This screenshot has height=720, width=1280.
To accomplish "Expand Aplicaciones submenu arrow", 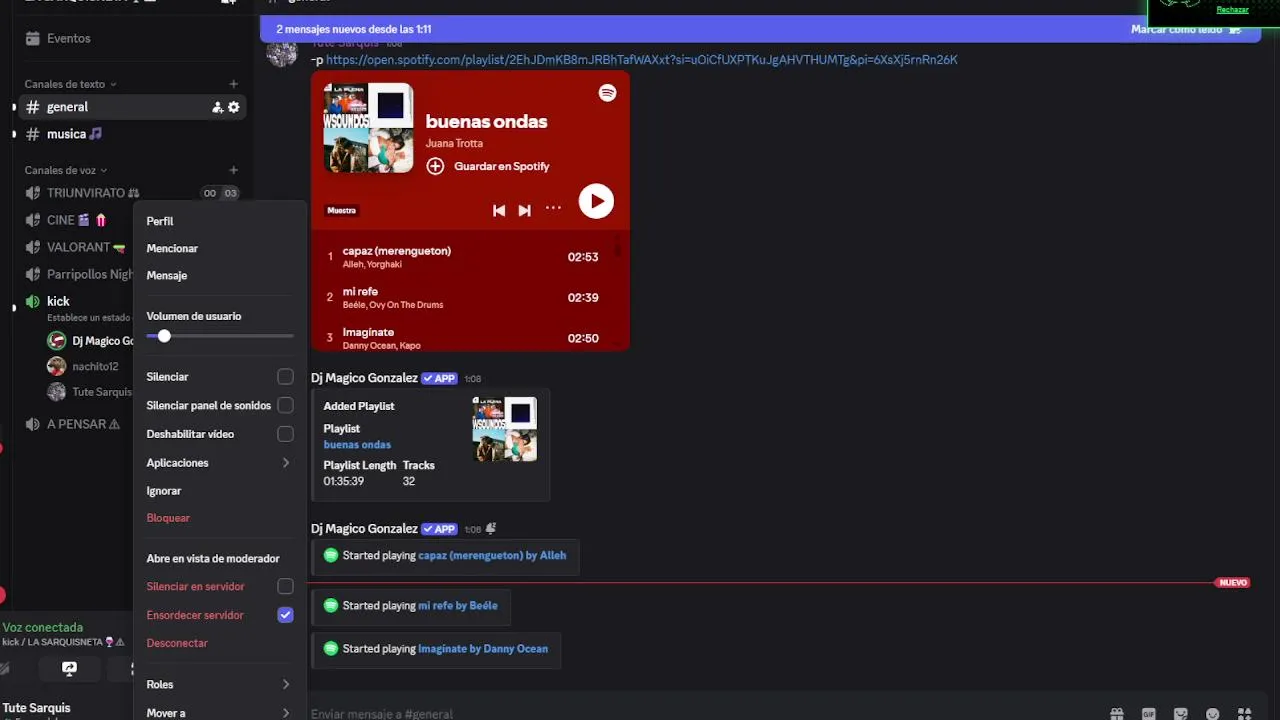I will click(286, 463).
